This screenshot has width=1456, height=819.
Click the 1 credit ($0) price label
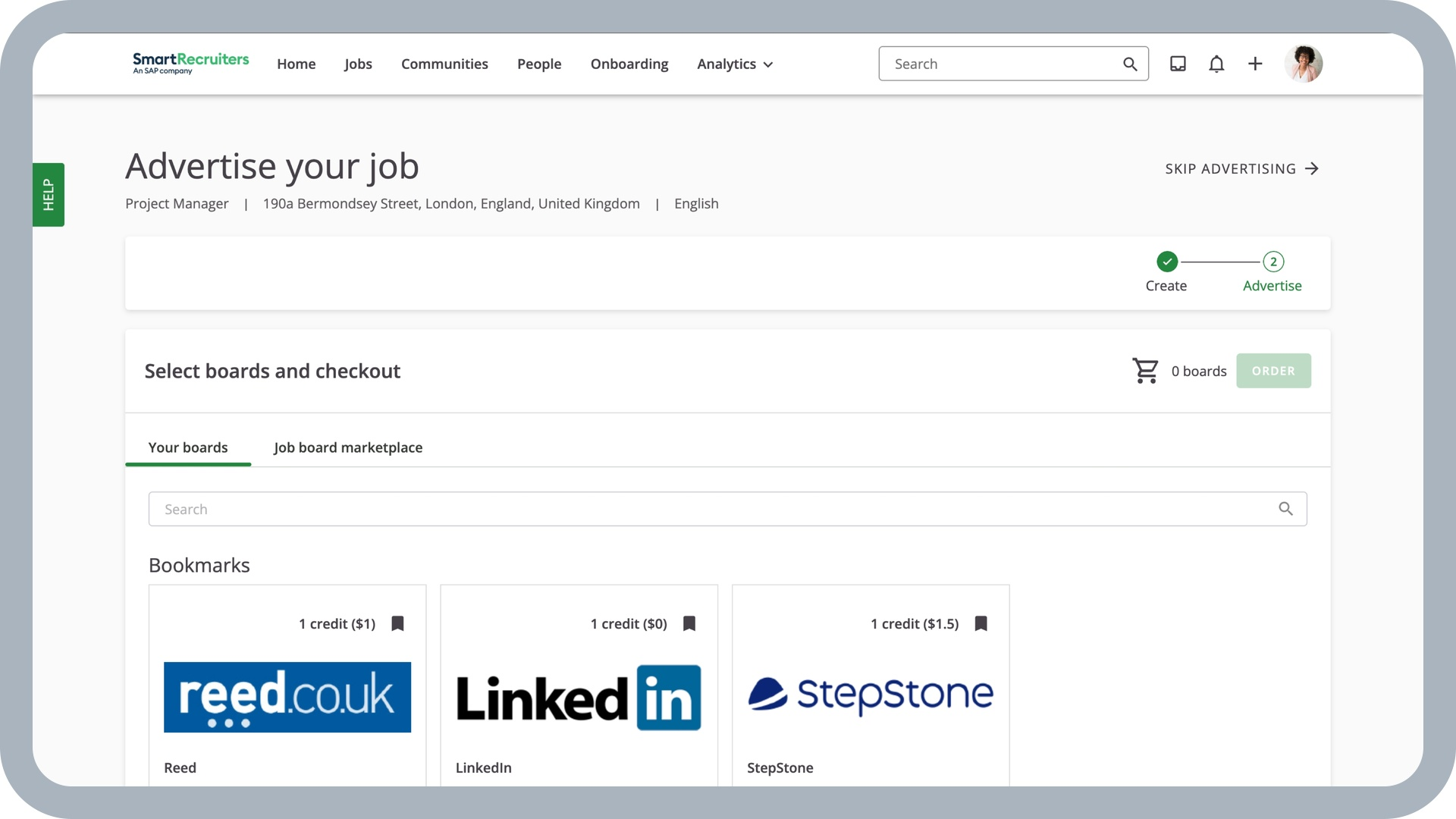click(x=629, y=623)
